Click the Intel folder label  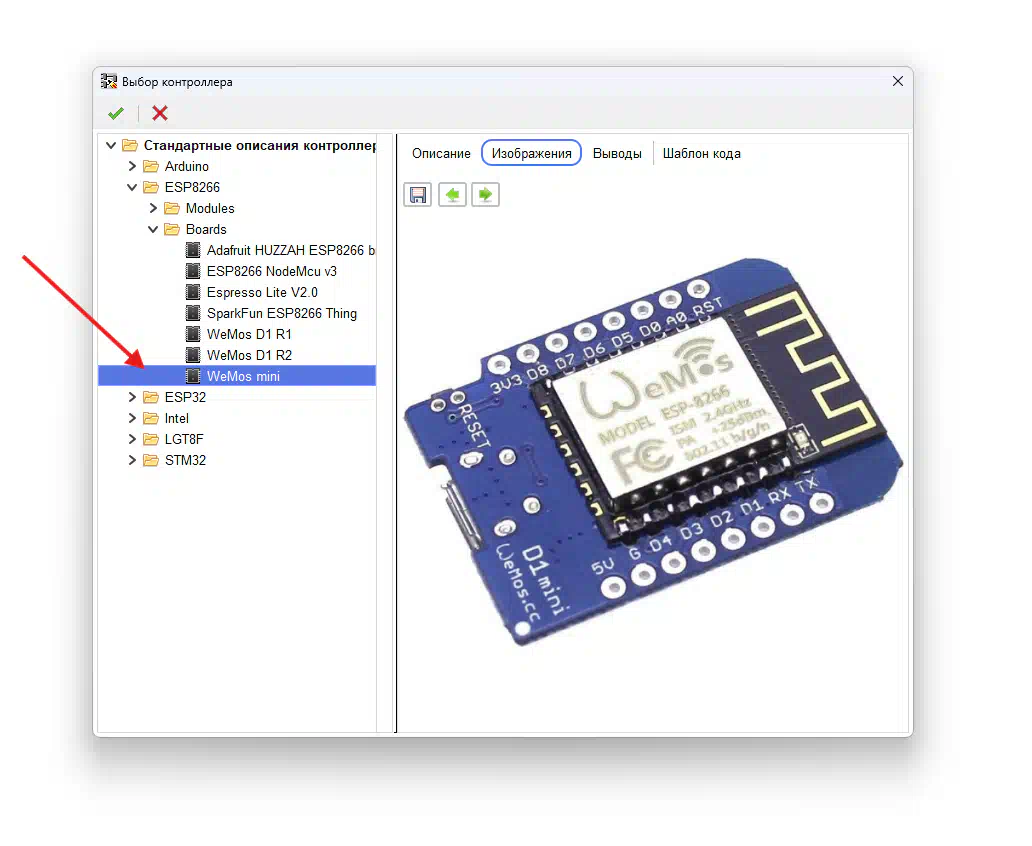point(176,418)
